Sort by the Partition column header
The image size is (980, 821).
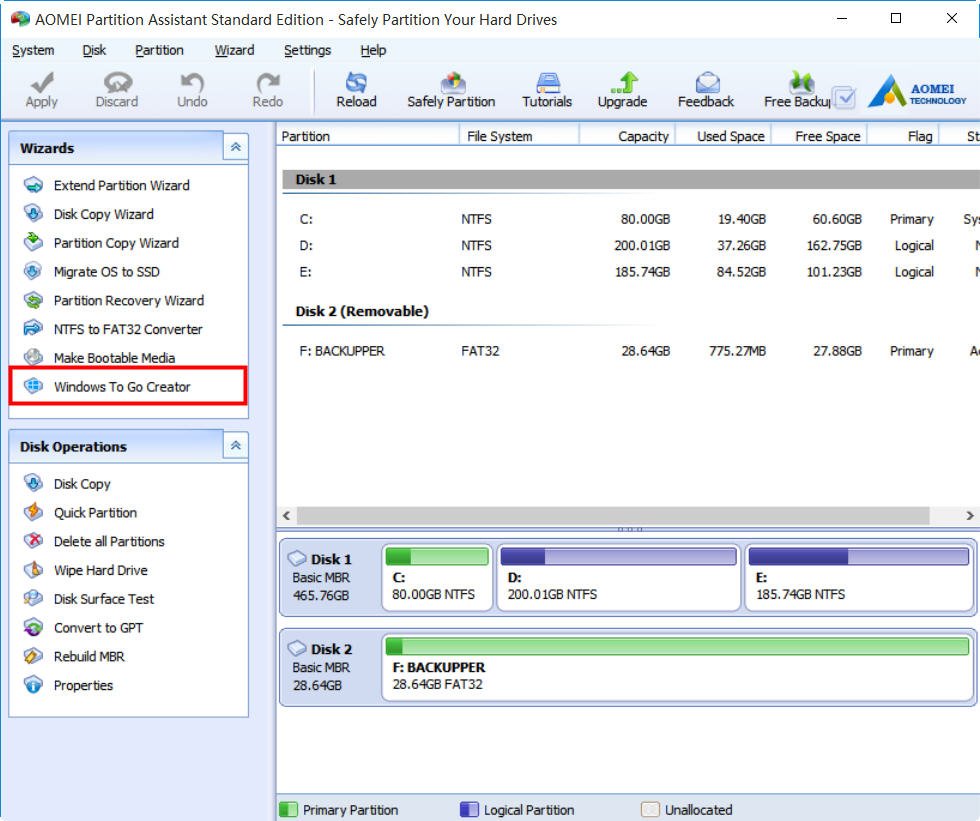[368, 136]
